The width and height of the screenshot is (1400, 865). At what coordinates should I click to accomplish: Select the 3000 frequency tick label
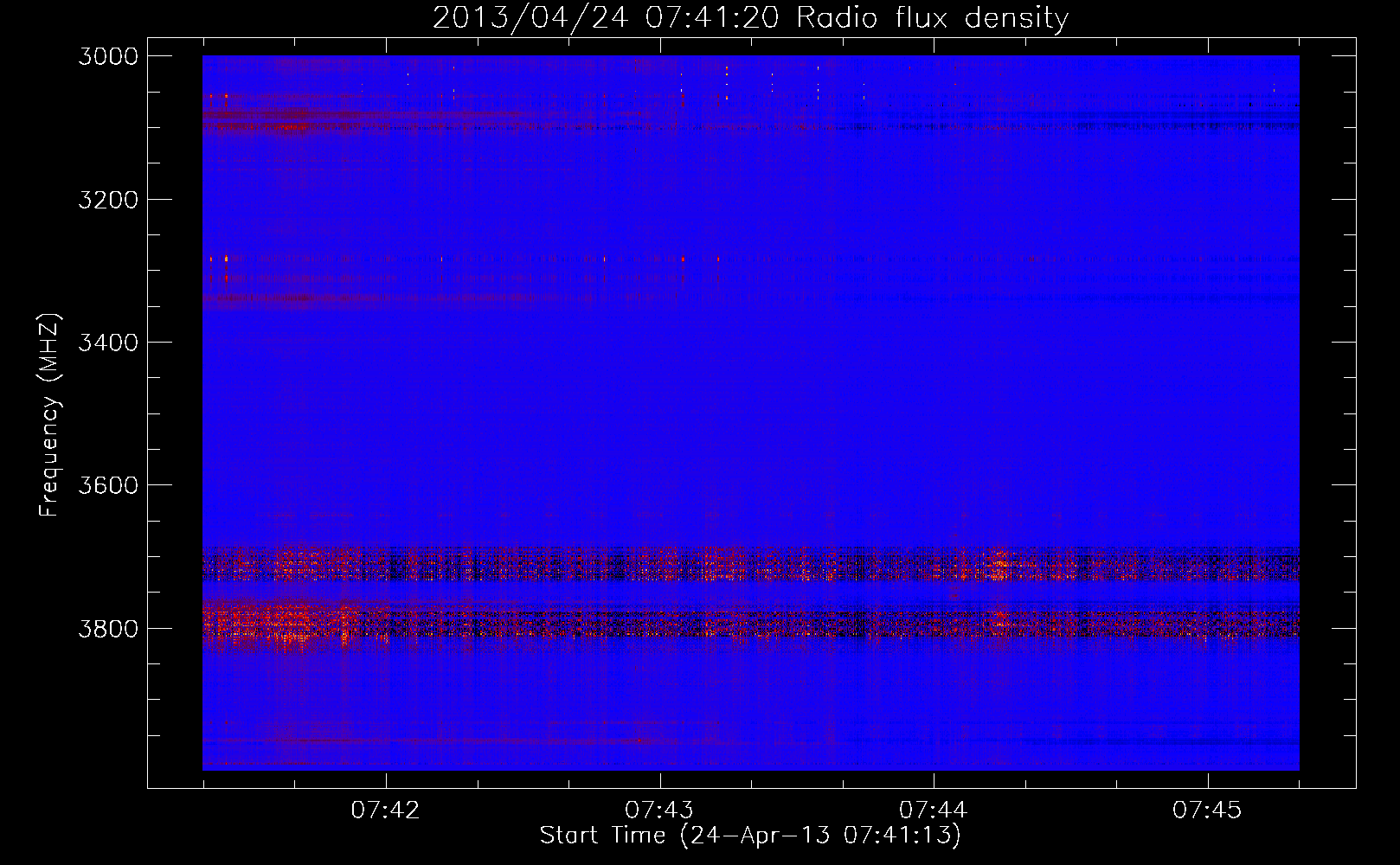tap(108, 56)
